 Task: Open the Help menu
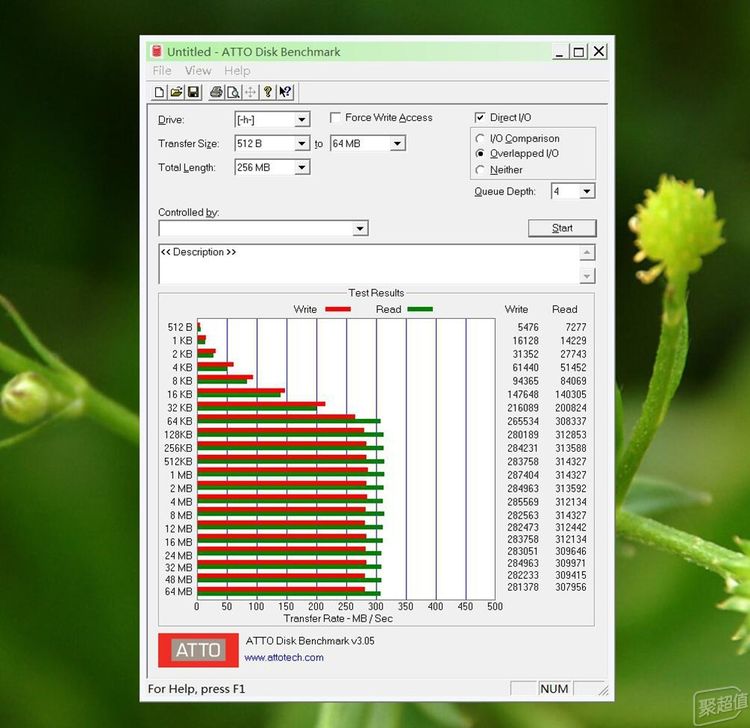click(237, 71)
